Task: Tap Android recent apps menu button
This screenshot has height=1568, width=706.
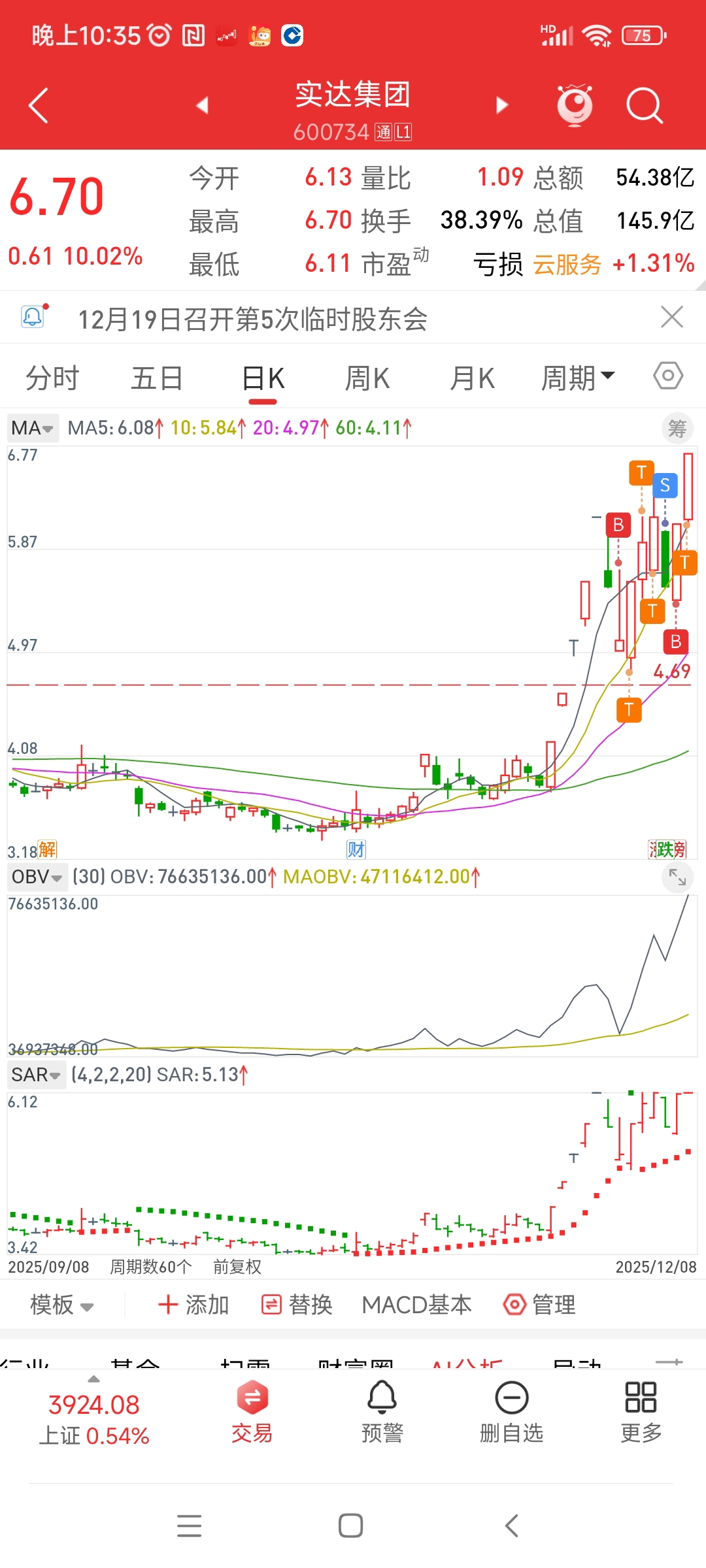Action: 190,1526
